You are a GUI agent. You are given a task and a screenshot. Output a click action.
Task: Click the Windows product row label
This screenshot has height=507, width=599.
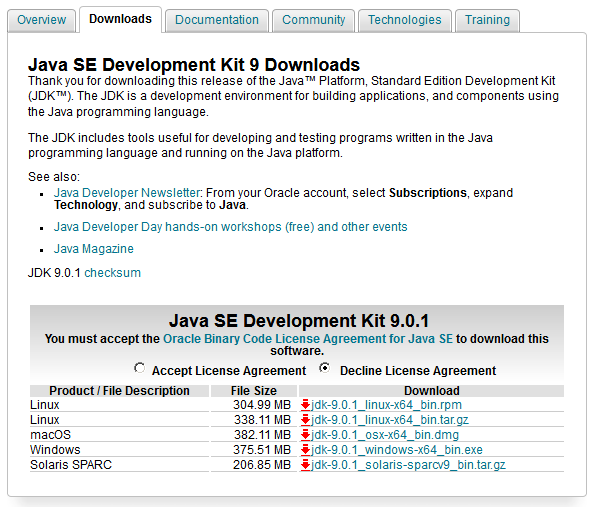click(x=55, y=450)
